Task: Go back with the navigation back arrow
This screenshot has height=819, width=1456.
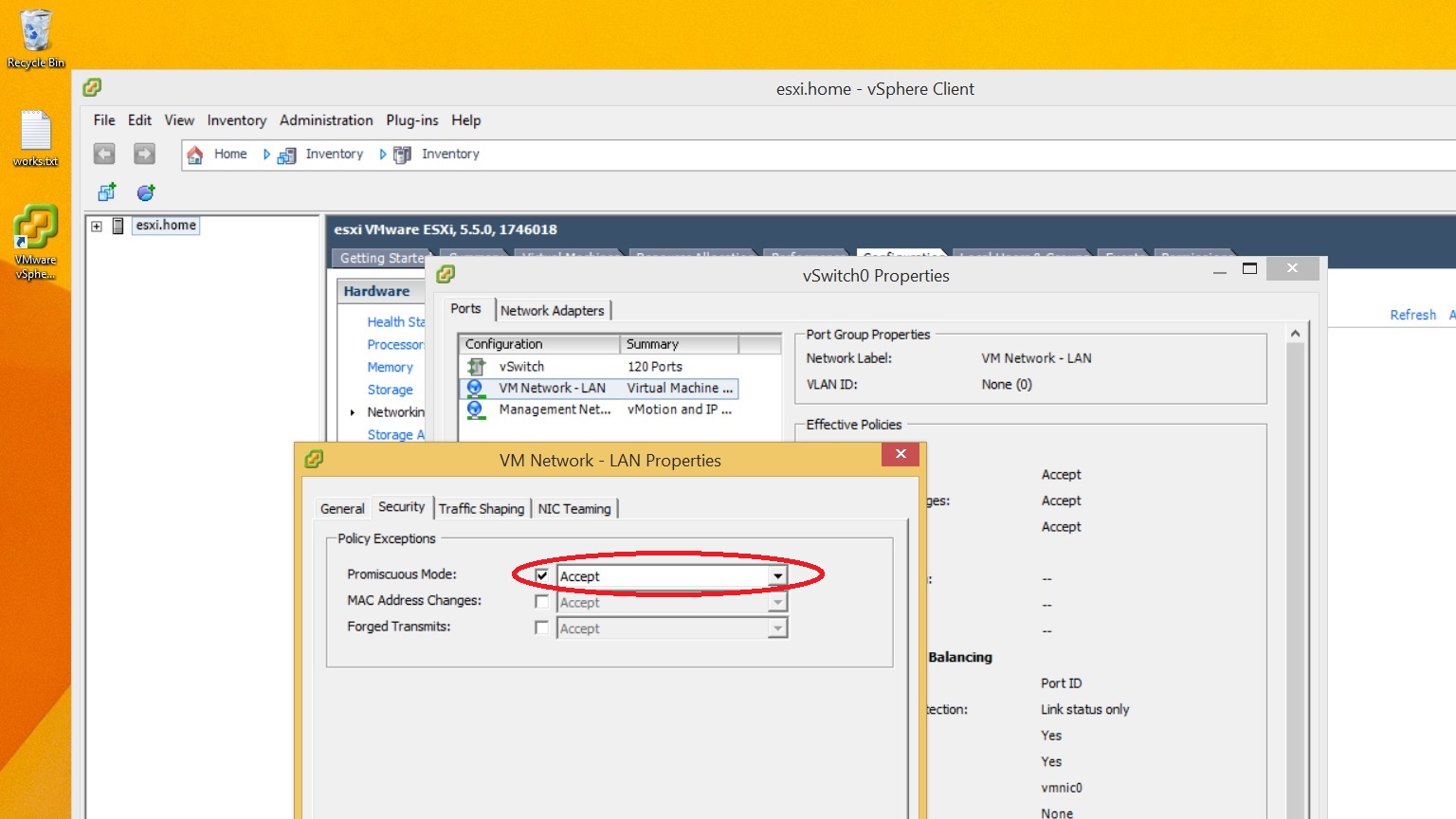Action: pyautogui.click(x=104, y=154)
